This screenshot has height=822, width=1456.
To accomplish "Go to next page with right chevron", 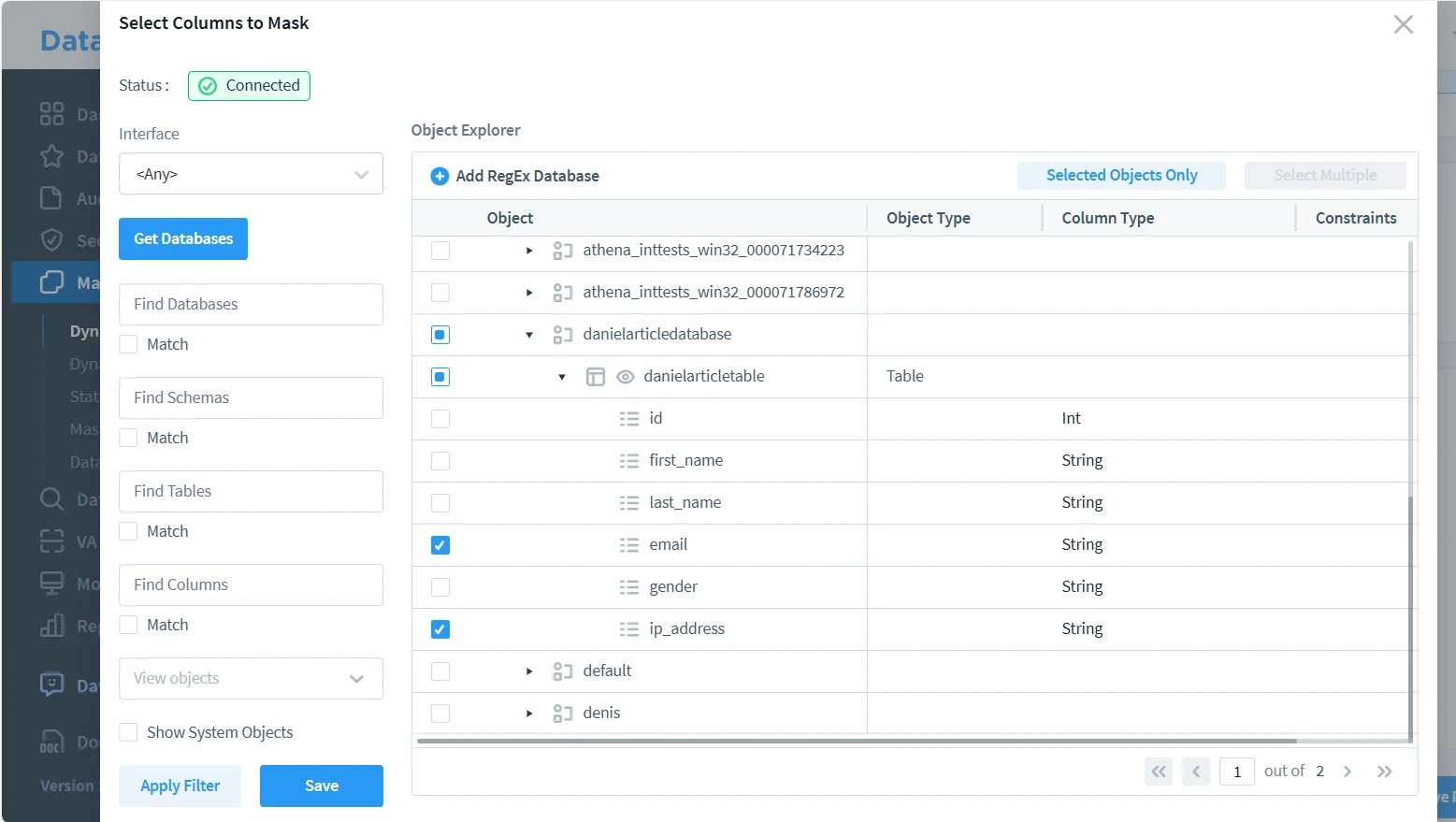I will point(1348,772).
